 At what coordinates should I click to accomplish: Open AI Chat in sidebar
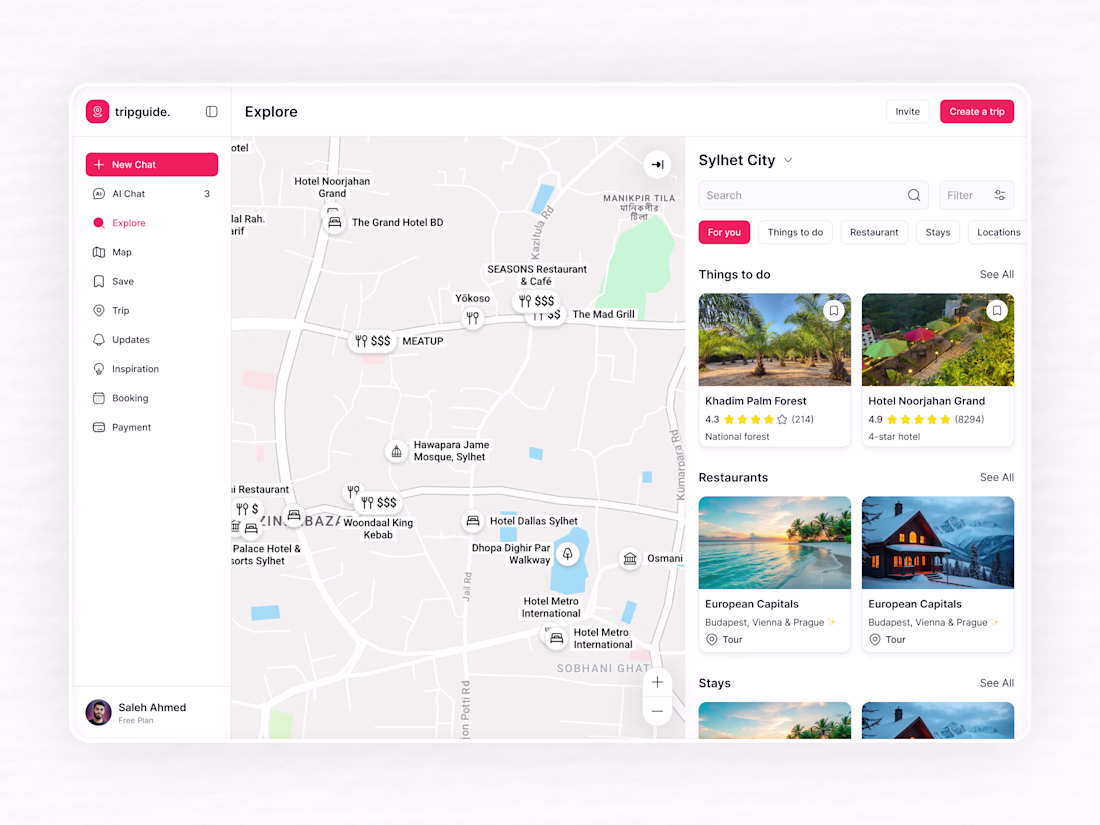coord(152,194)
